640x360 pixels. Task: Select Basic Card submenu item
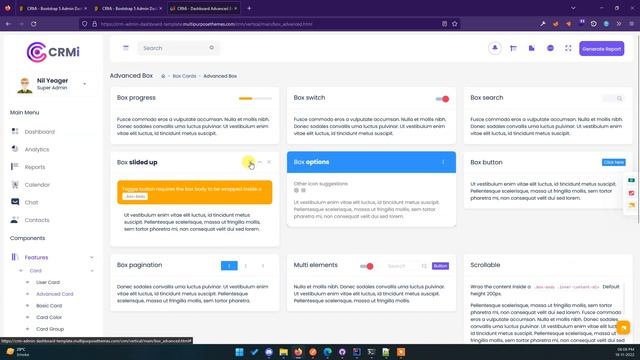pyautogui.click(x=49, y=306)
